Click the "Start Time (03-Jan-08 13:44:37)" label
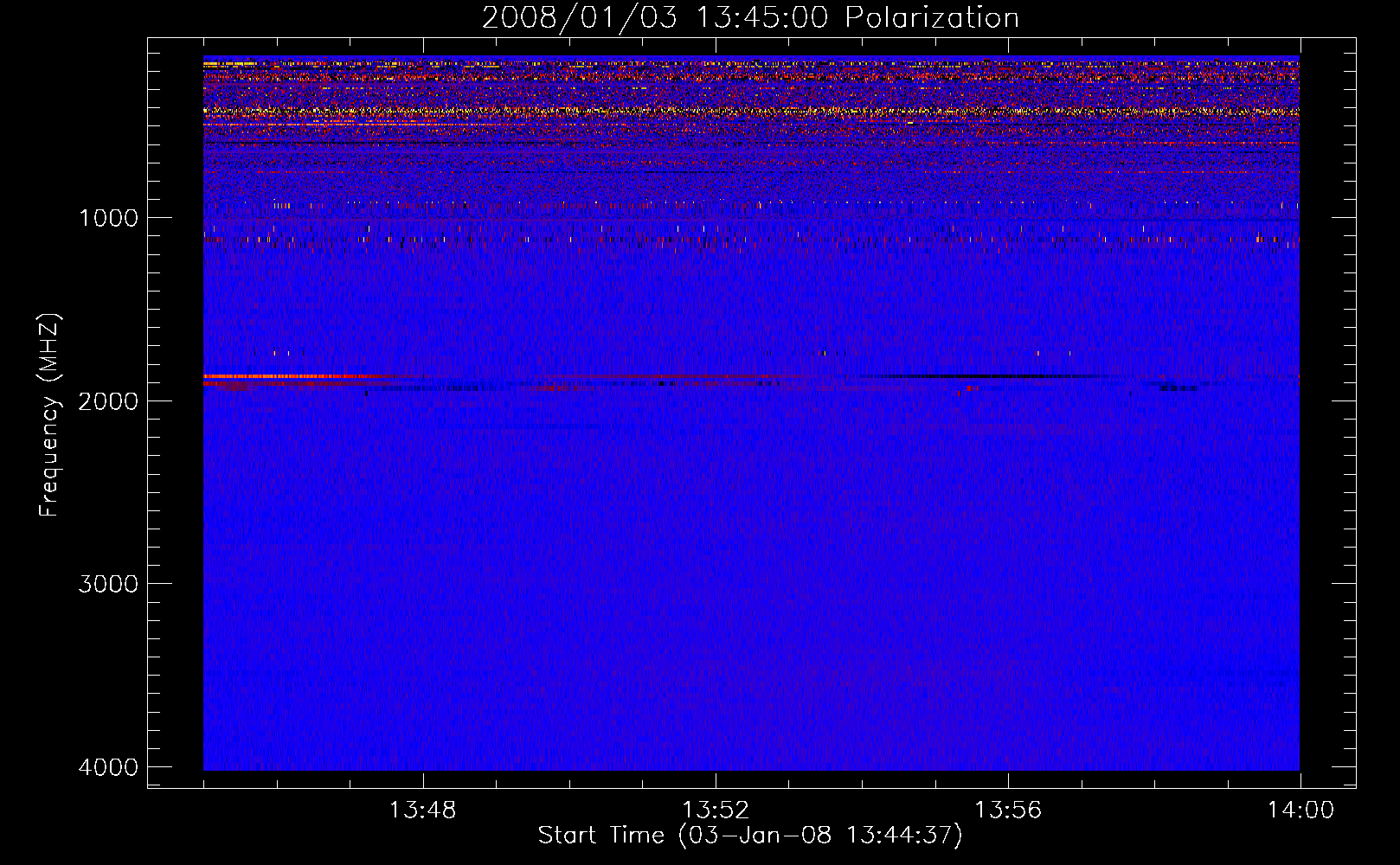Screen dimensions: 1400x865 (750, 836)
